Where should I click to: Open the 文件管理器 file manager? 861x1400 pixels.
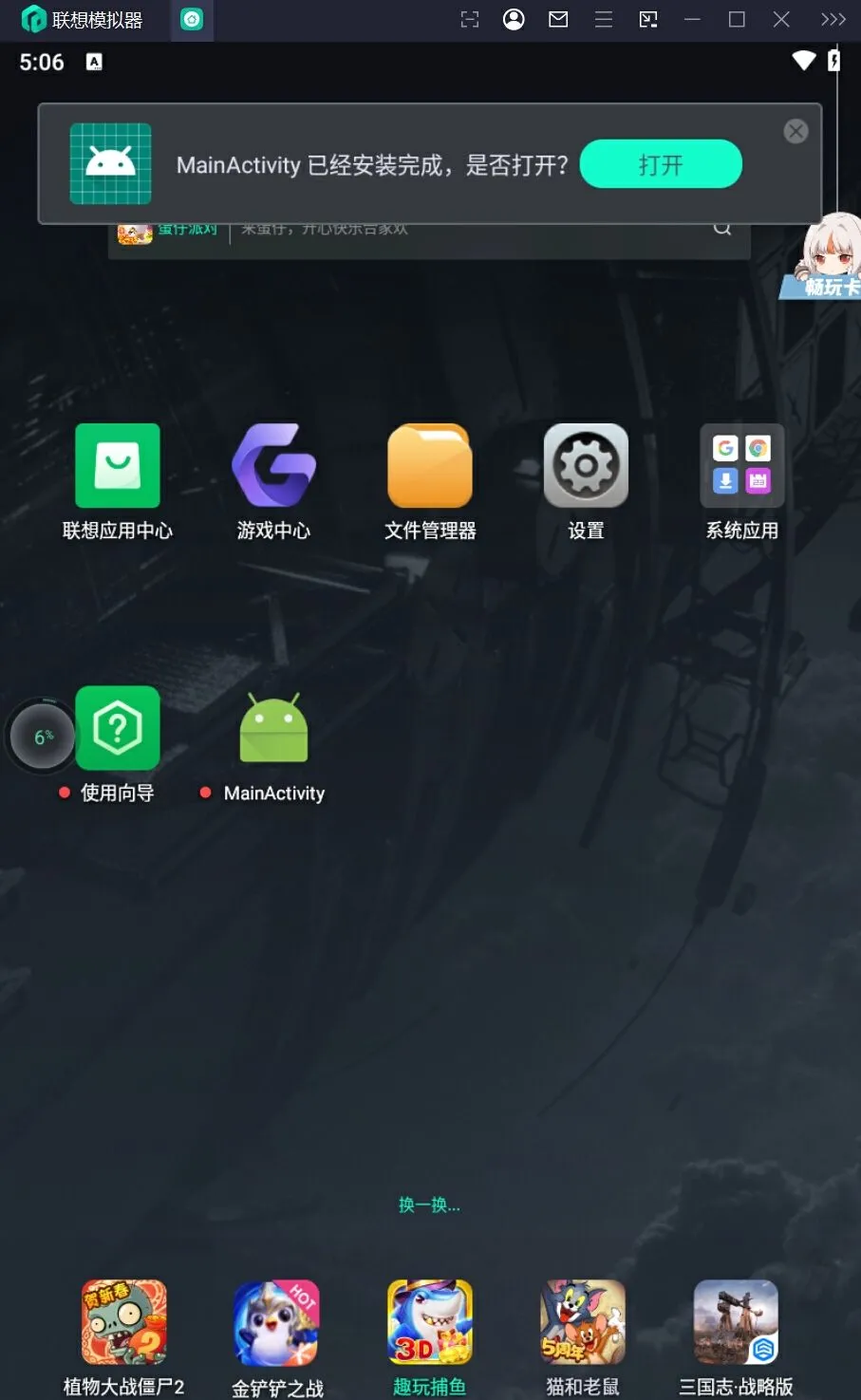430,466
